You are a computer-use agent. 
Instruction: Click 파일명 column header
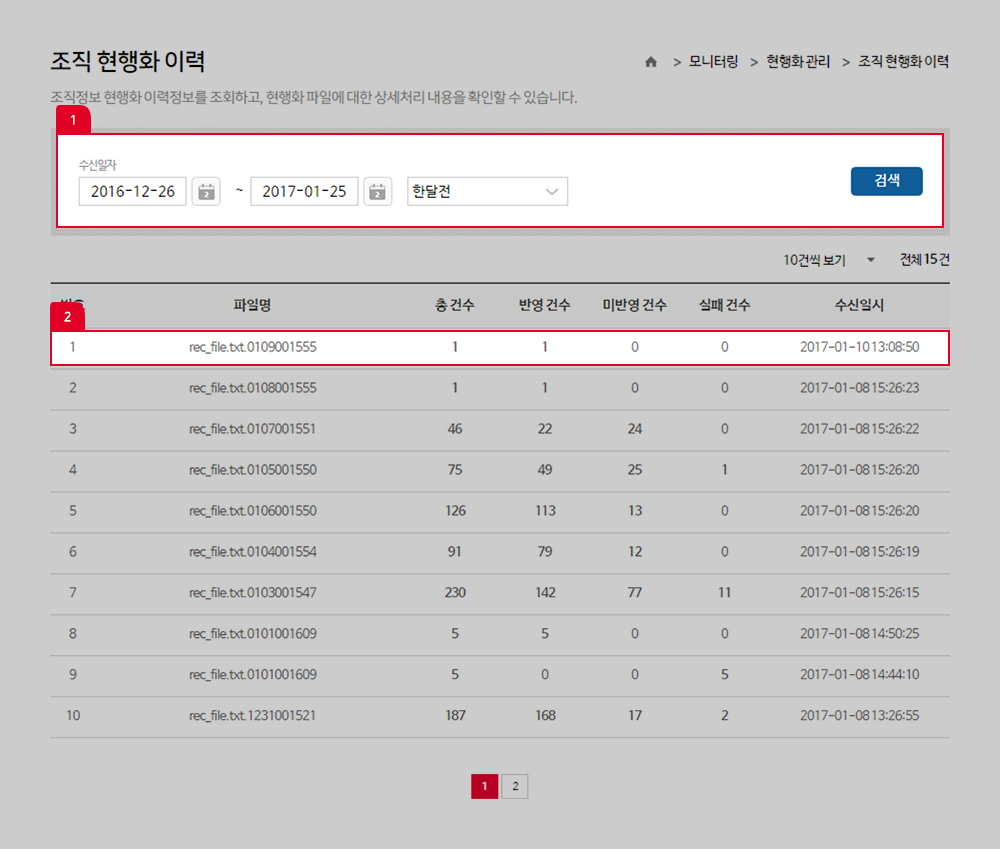(253, 306)
